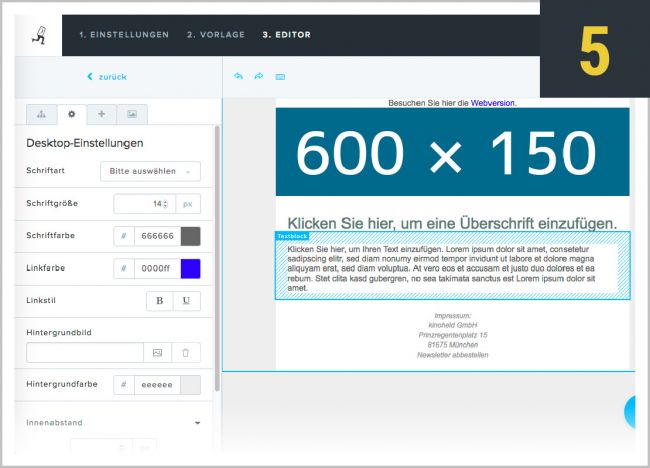The width and height of the screenshot is (650, 468).
Task: Open the Webversion link in the email
Action: [492, 102]
